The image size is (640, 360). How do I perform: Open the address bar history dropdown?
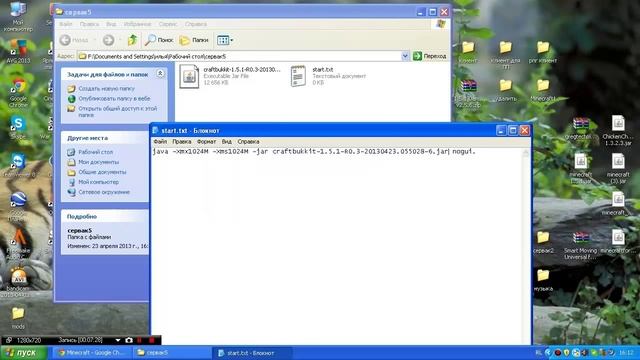coord(405,56)
